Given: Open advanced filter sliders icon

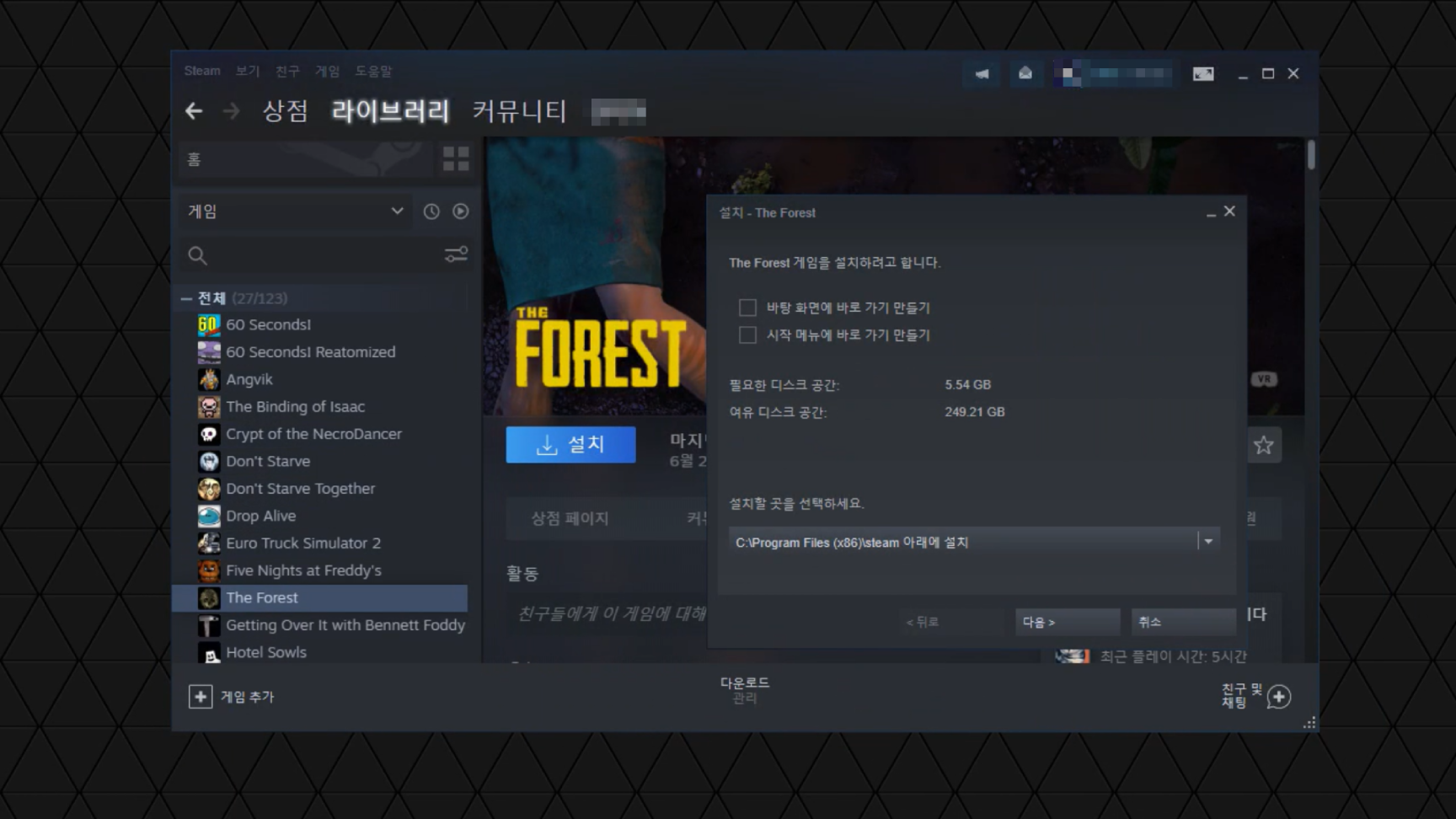Looking at the screenshot, I should (x=456, y=254).
